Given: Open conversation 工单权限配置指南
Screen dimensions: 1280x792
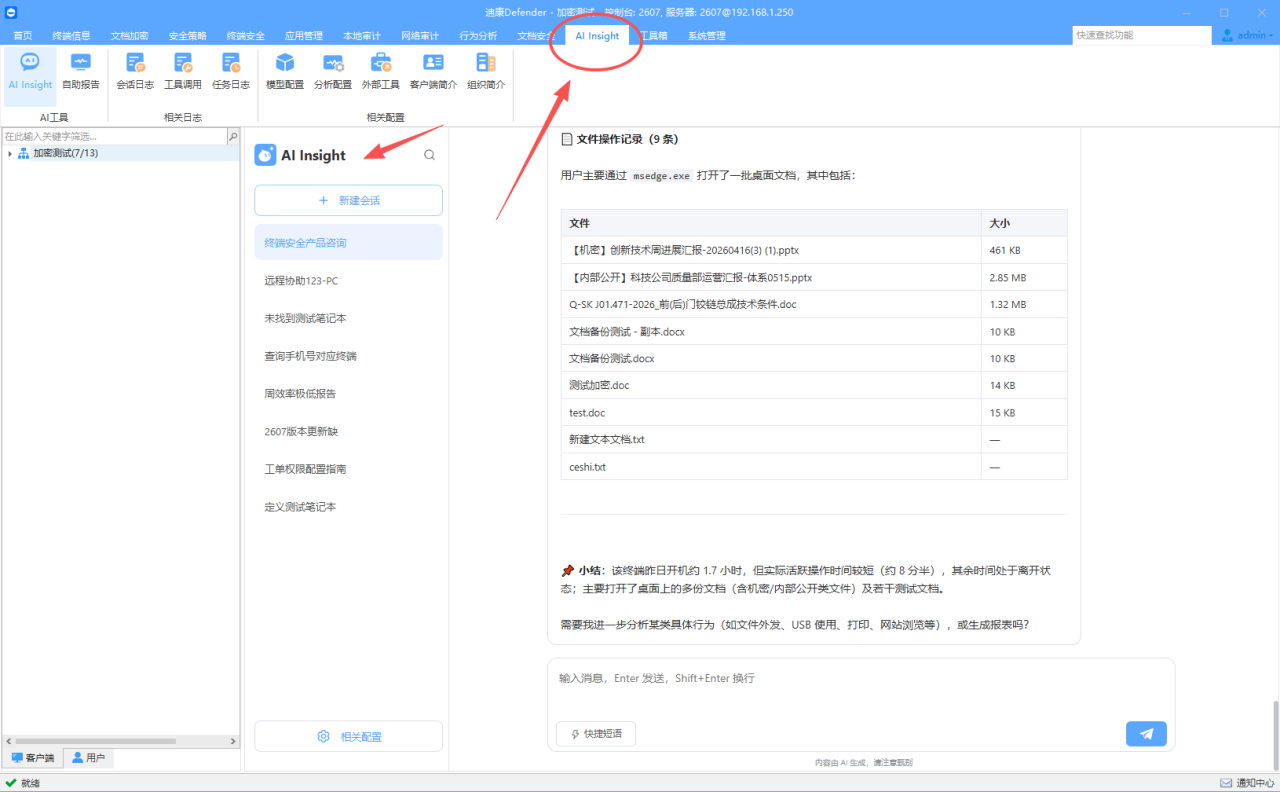Looking at the screenshot, I should click(348, 469).
